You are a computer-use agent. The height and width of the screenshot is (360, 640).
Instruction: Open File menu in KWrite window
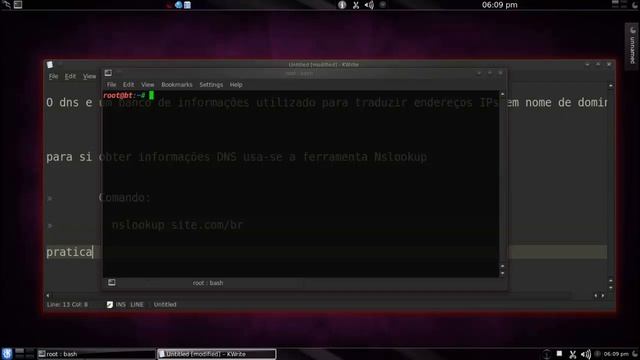tap(53, 76)
